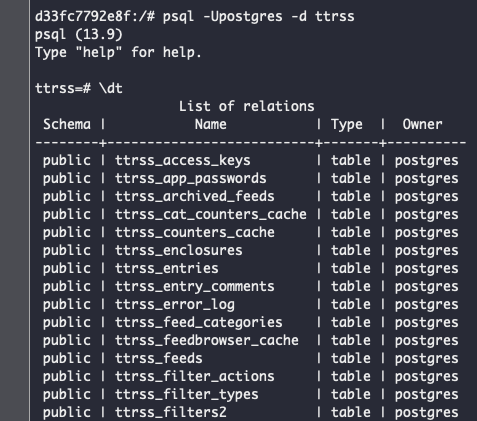This screenshot has width=477, height=421.
Task: Click the Type column header
Action: 347,125
